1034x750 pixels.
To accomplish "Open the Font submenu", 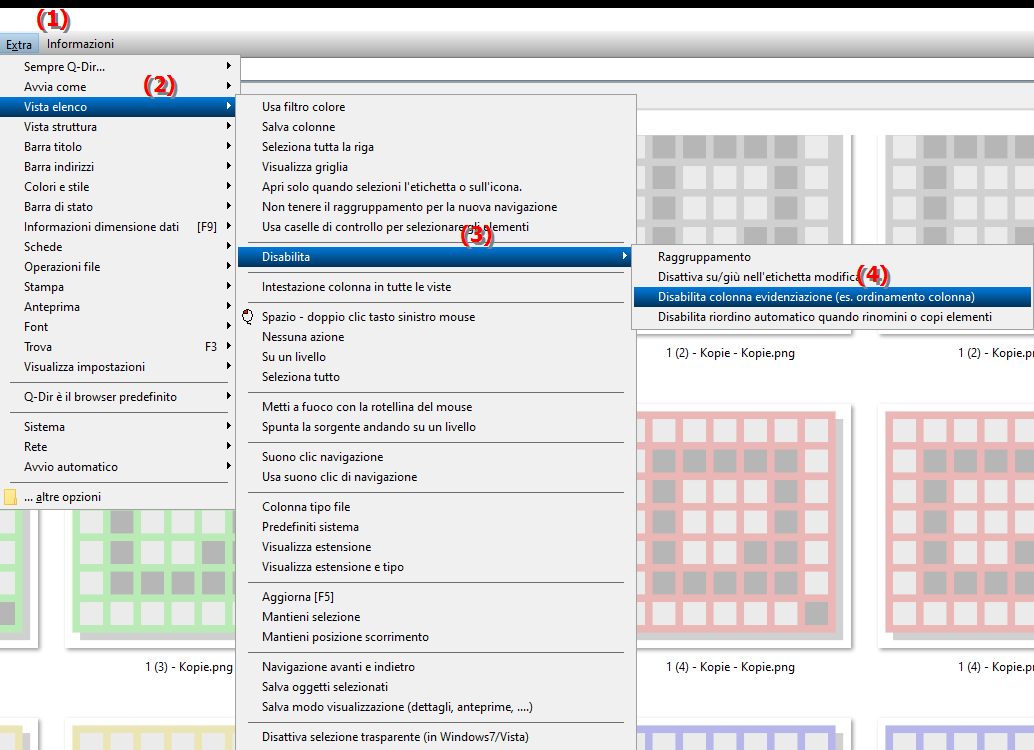I will click(x=119, y=327).
